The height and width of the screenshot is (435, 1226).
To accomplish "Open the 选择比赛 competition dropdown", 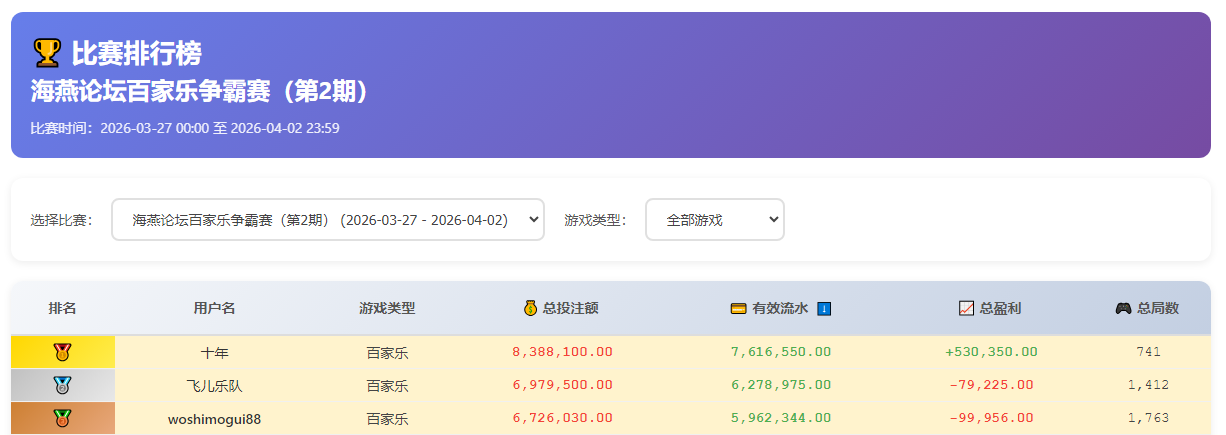I will [x=327, y=219].
